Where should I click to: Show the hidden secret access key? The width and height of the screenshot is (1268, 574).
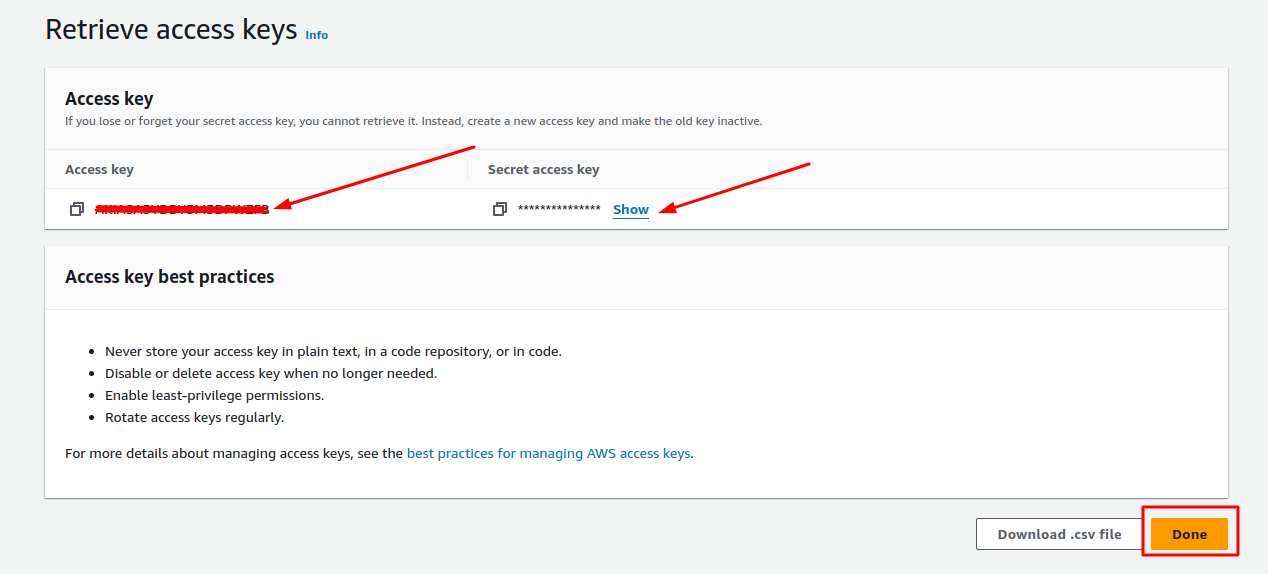(x=631, y=209)
